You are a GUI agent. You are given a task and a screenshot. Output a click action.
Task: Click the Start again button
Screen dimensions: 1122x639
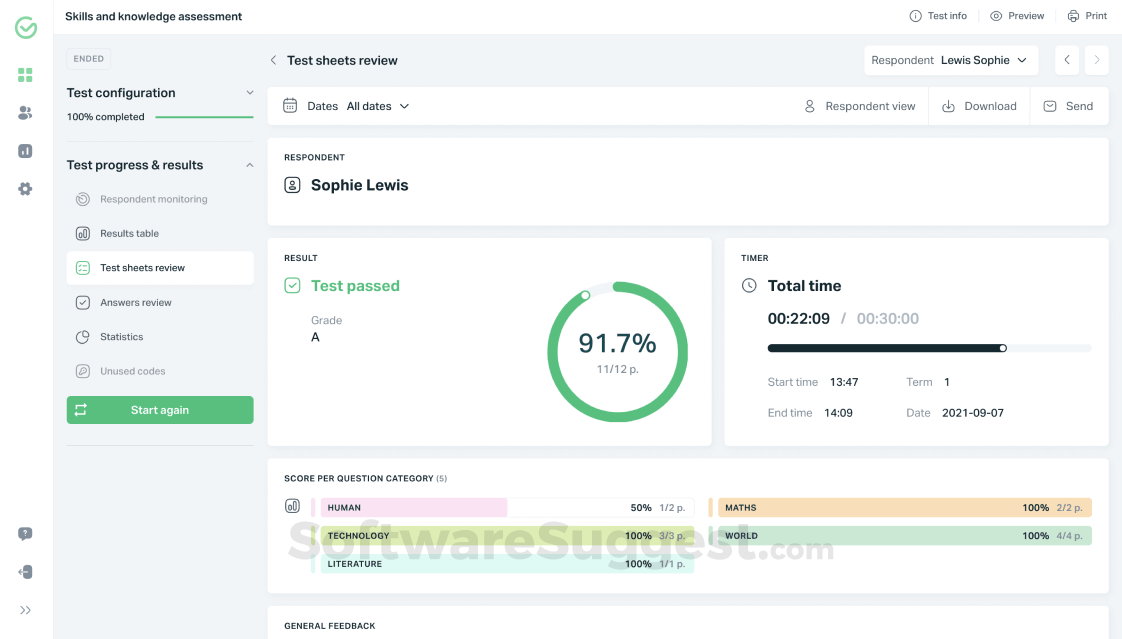(x=160, y=410)
